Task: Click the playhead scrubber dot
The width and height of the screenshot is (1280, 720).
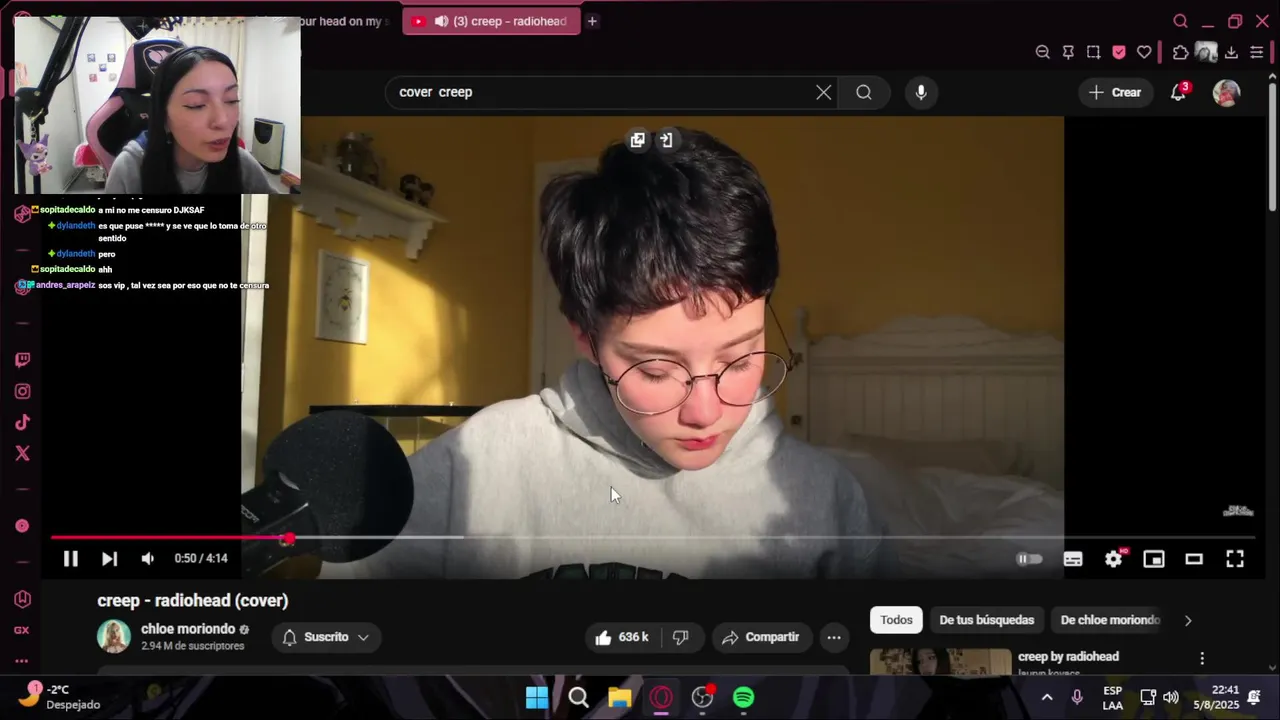Action: (x=289, y=538)
